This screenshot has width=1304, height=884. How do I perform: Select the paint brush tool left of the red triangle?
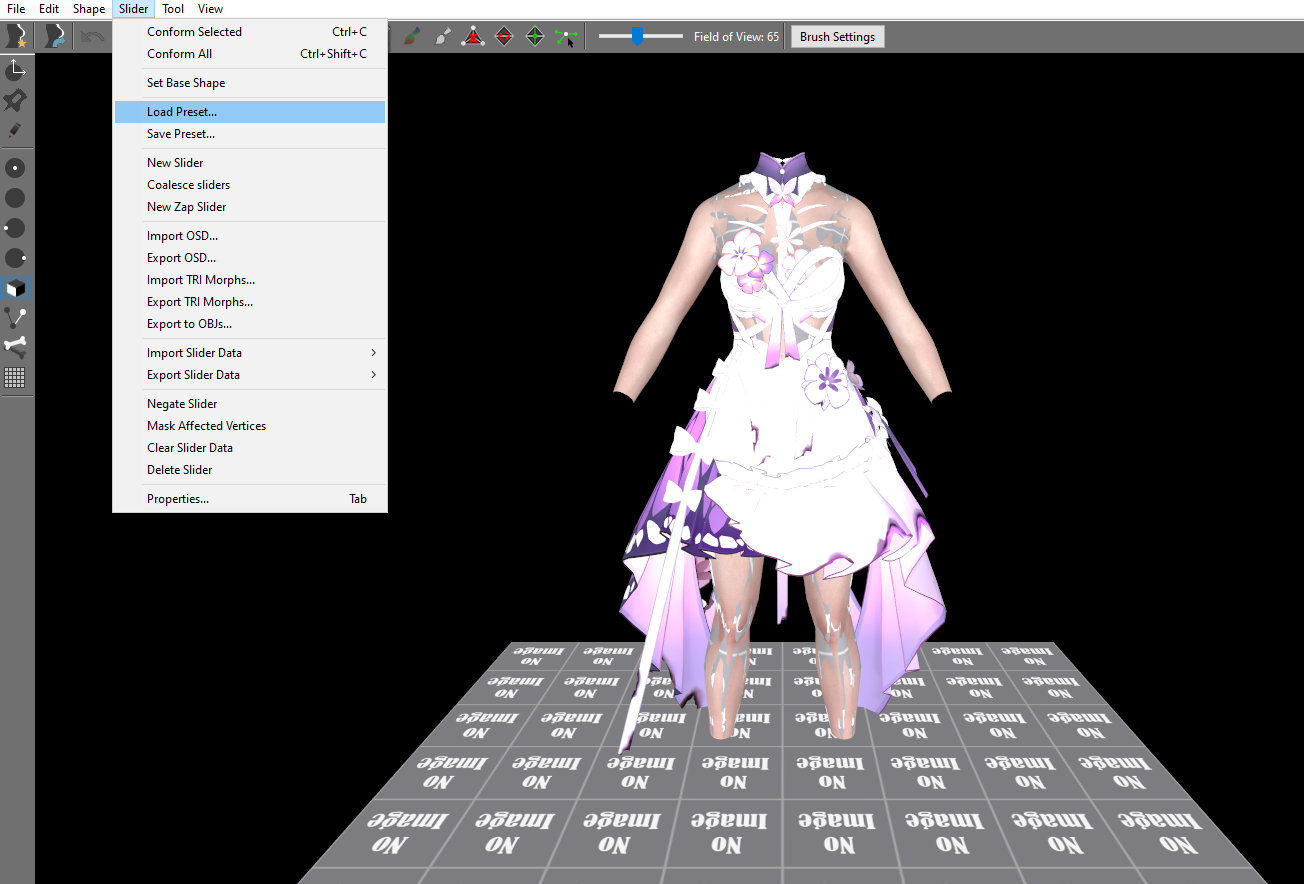tap(411, 36)
